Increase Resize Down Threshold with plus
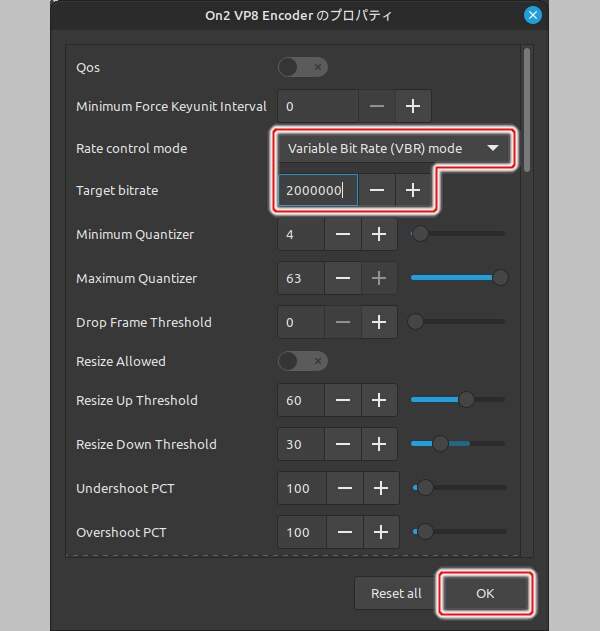Image resolution: width=600 pixels, height=631 pixels. click(379, 445)
